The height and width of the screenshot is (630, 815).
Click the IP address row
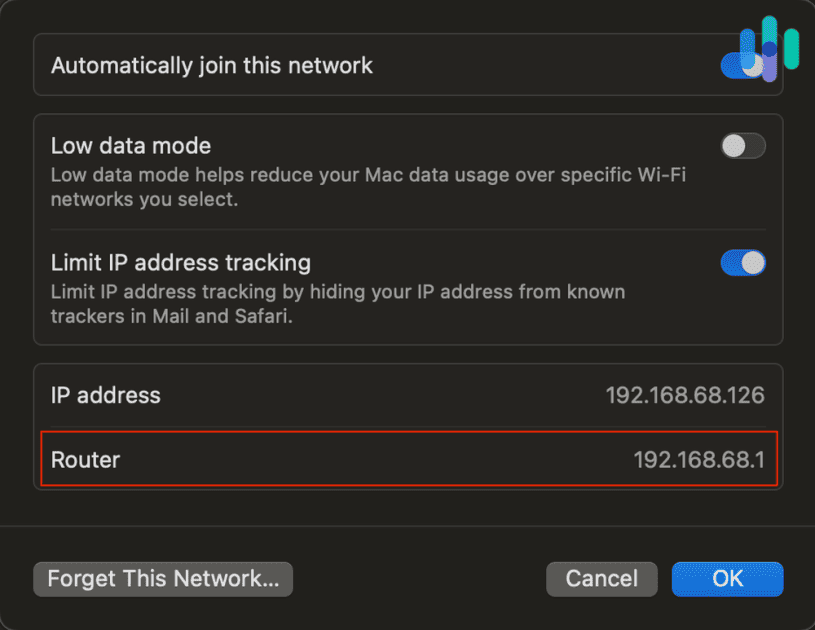point(408,395)
